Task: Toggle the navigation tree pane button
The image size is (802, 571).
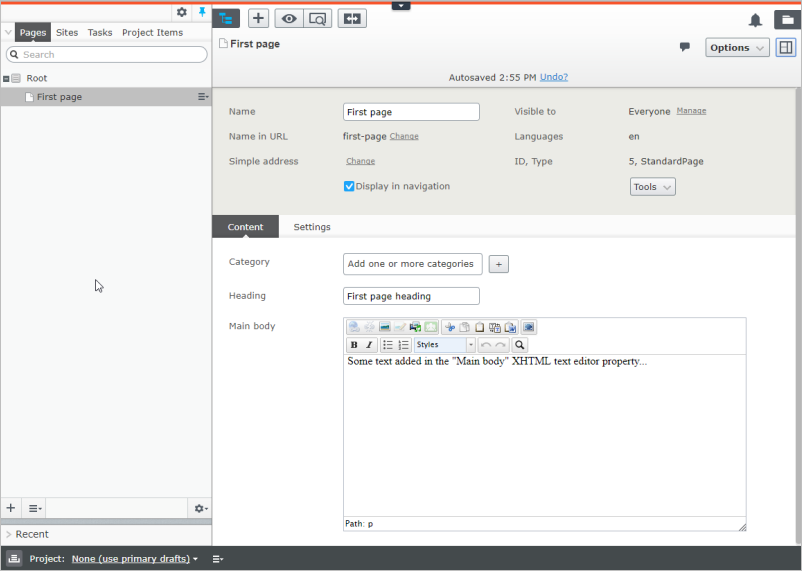Action: [226, 19]
